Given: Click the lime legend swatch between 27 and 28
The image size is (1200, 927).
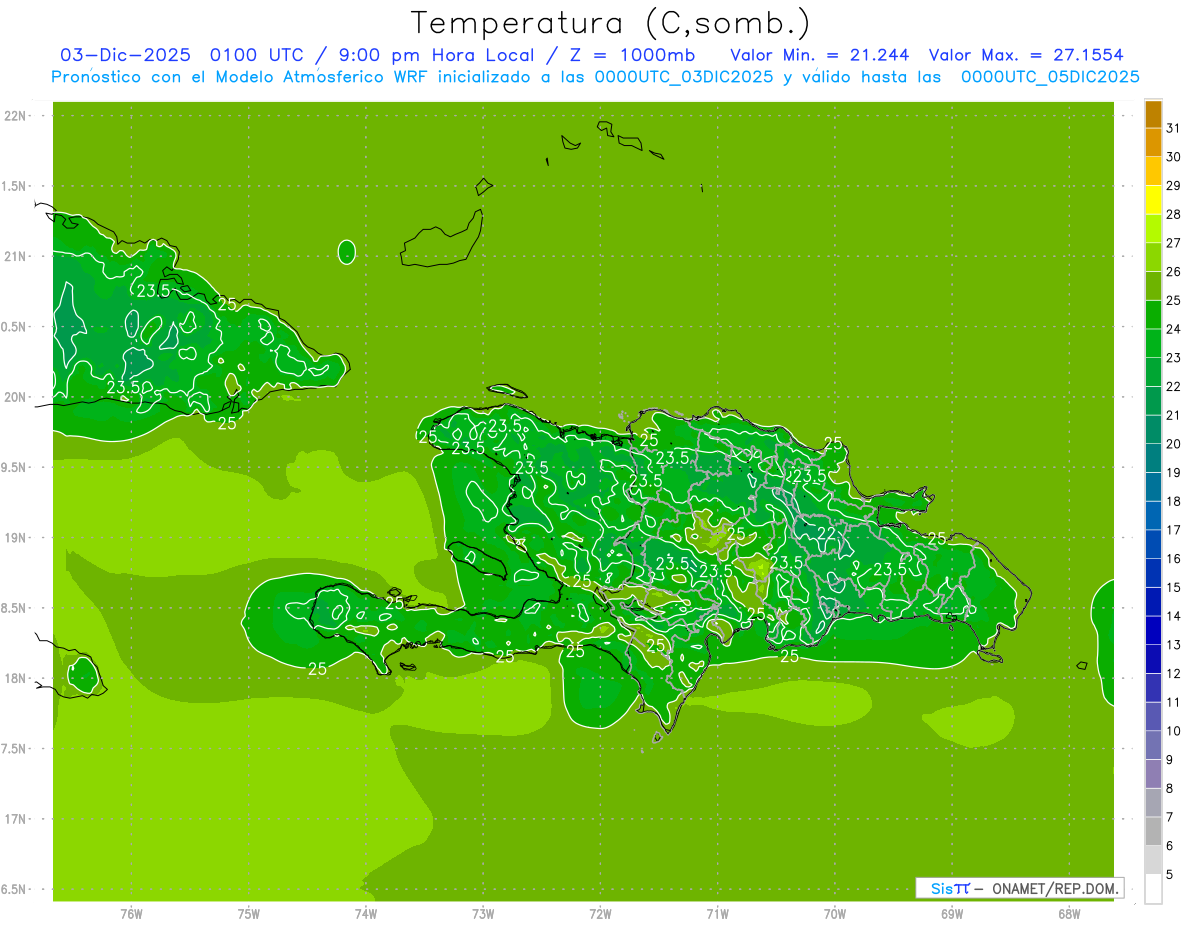Looking at the screenshot, I should click(1153, 229).
